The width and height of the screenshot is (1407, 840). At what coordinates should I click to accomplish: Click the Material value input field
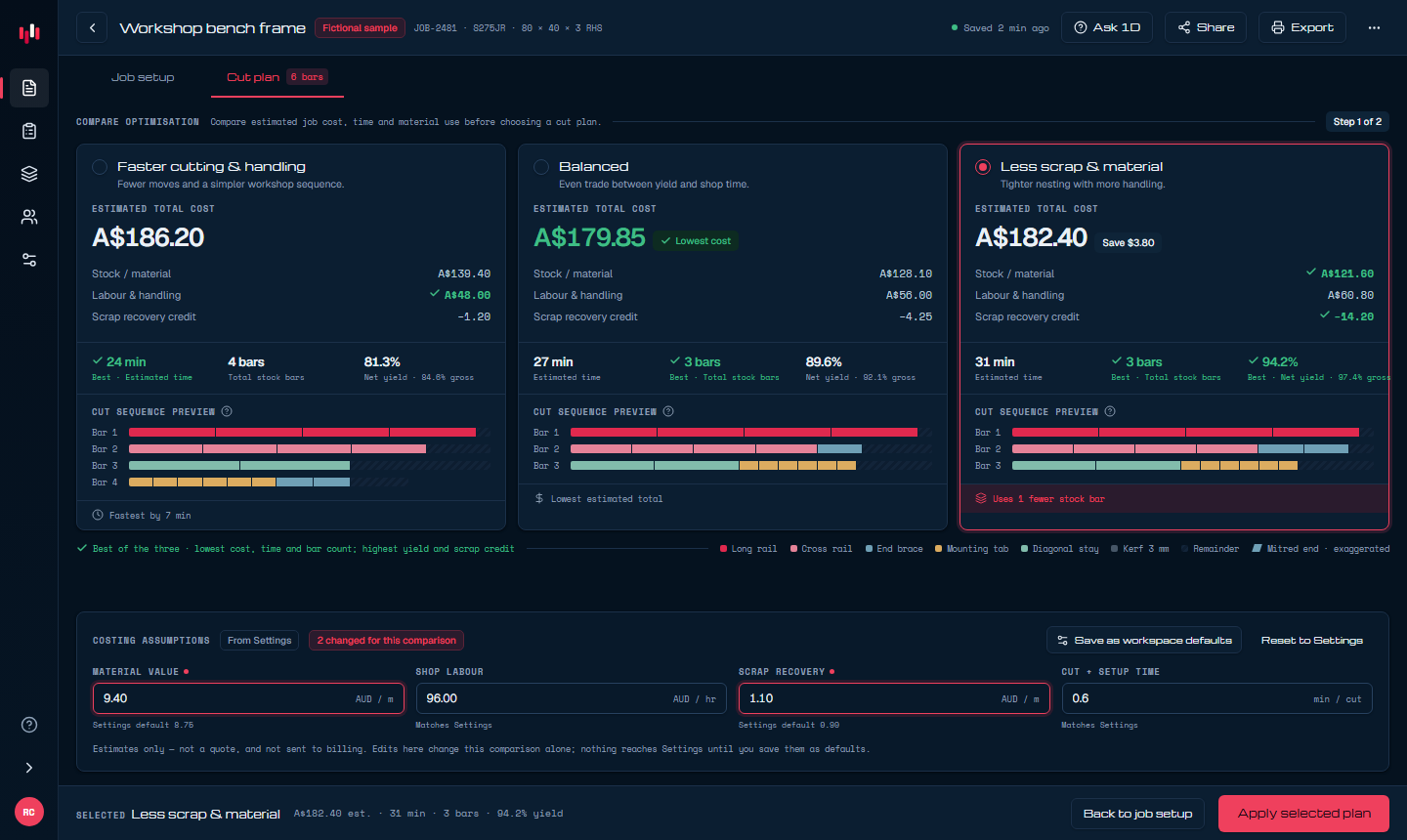tap(248, 698)
